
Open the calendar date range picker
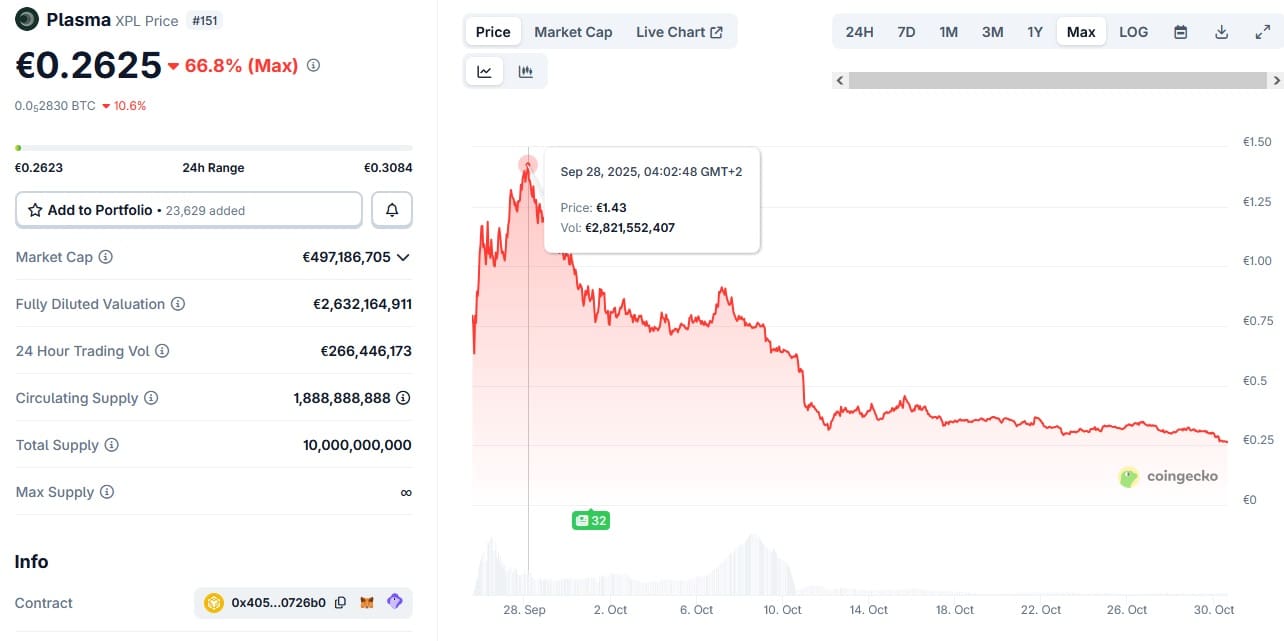[x=1180, y=32]
